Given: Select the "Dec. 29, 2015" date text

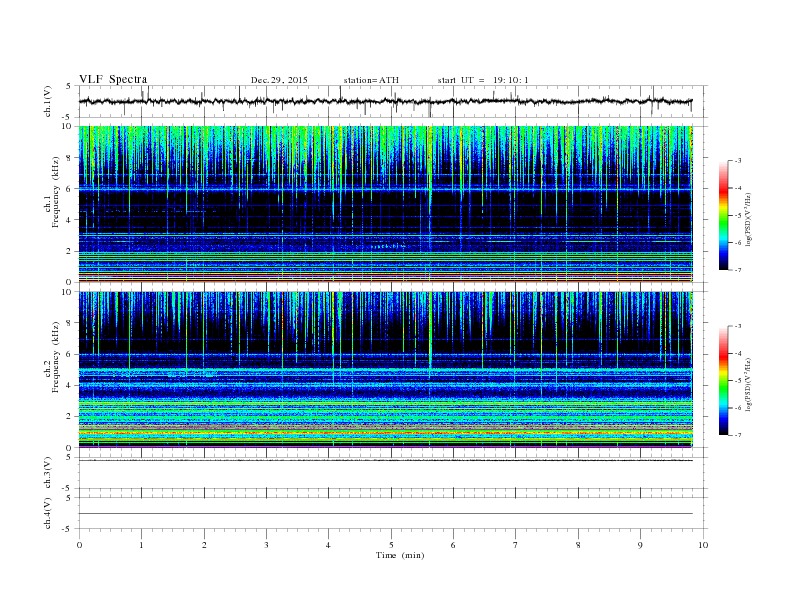Looking at the screenshot, I should click(279, 80).
